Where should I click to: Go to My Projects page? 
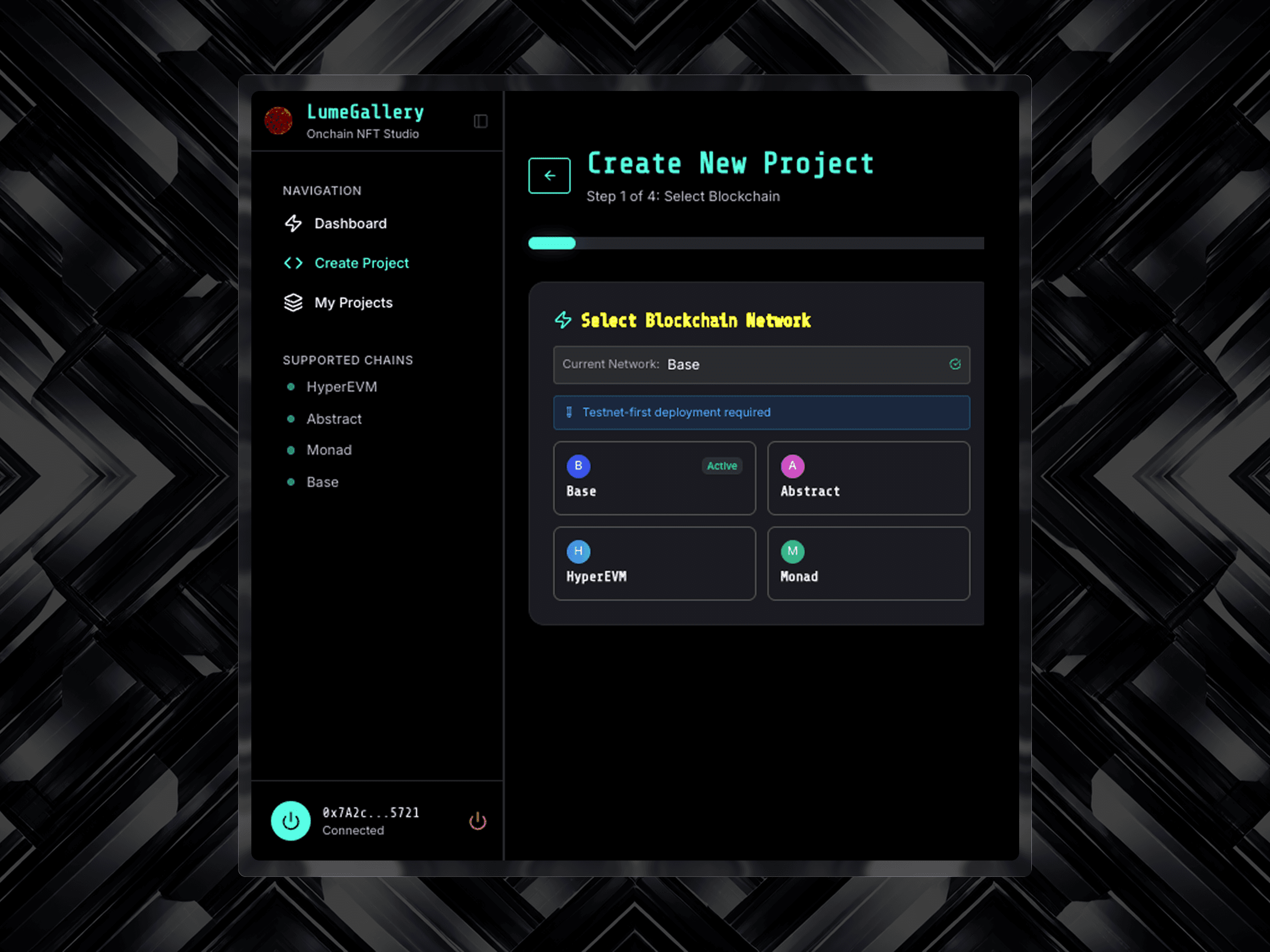click(353, 303)
